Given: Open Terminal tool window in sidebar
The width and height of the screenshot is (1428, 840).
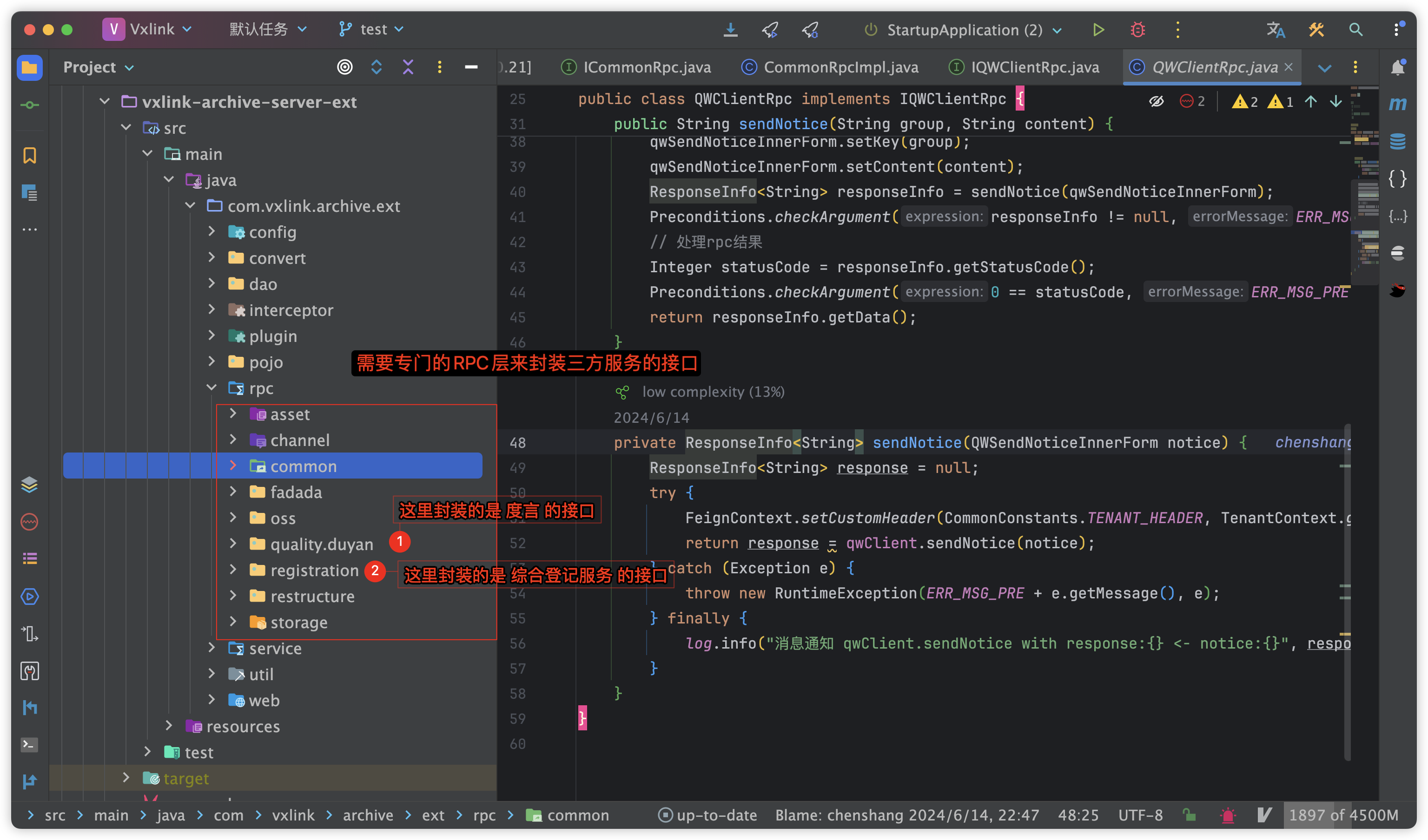Looking at the screenshot, I should [29, 744].
